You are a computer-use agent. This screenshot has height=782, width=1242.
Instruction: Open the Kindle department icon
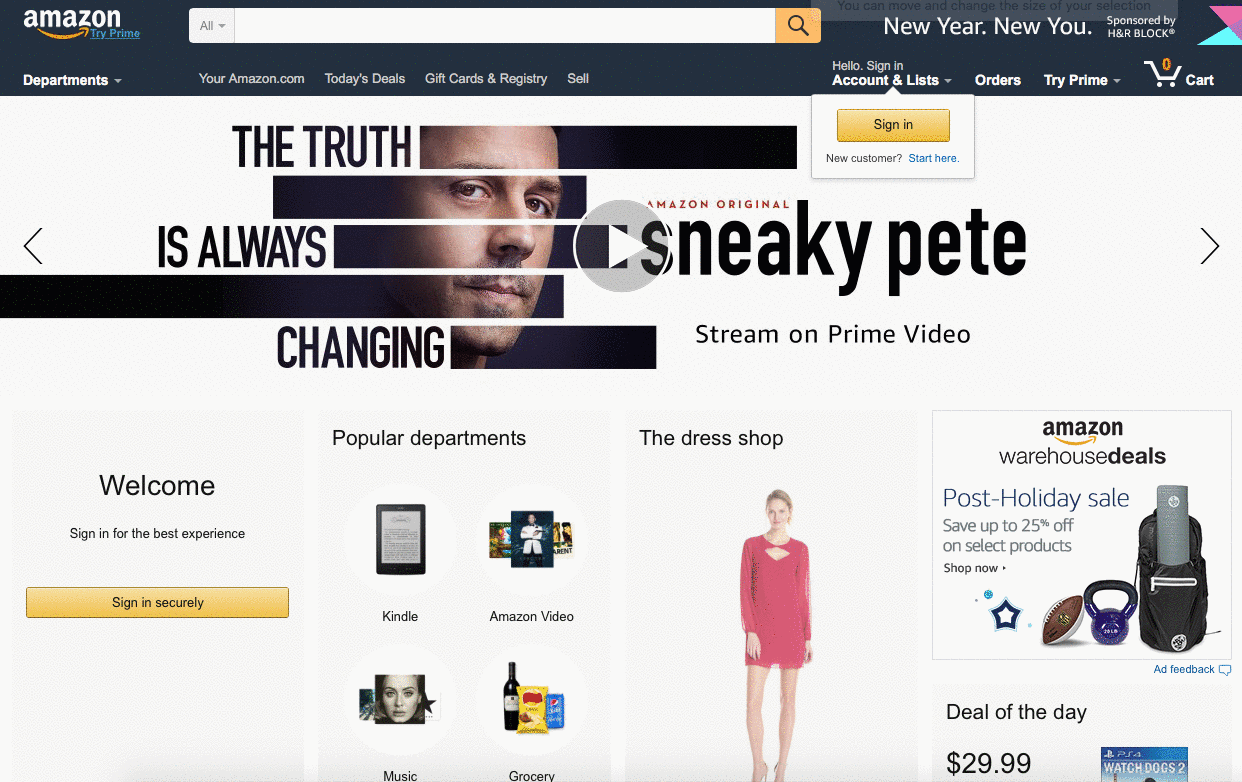(x=400, y=540)
